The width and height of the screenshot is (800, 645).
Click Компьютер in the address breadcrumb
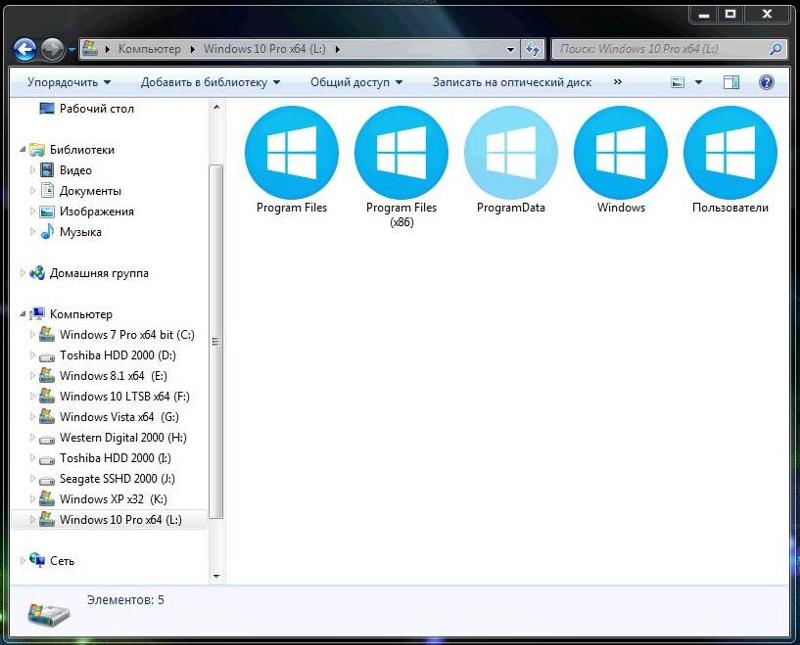149,49
